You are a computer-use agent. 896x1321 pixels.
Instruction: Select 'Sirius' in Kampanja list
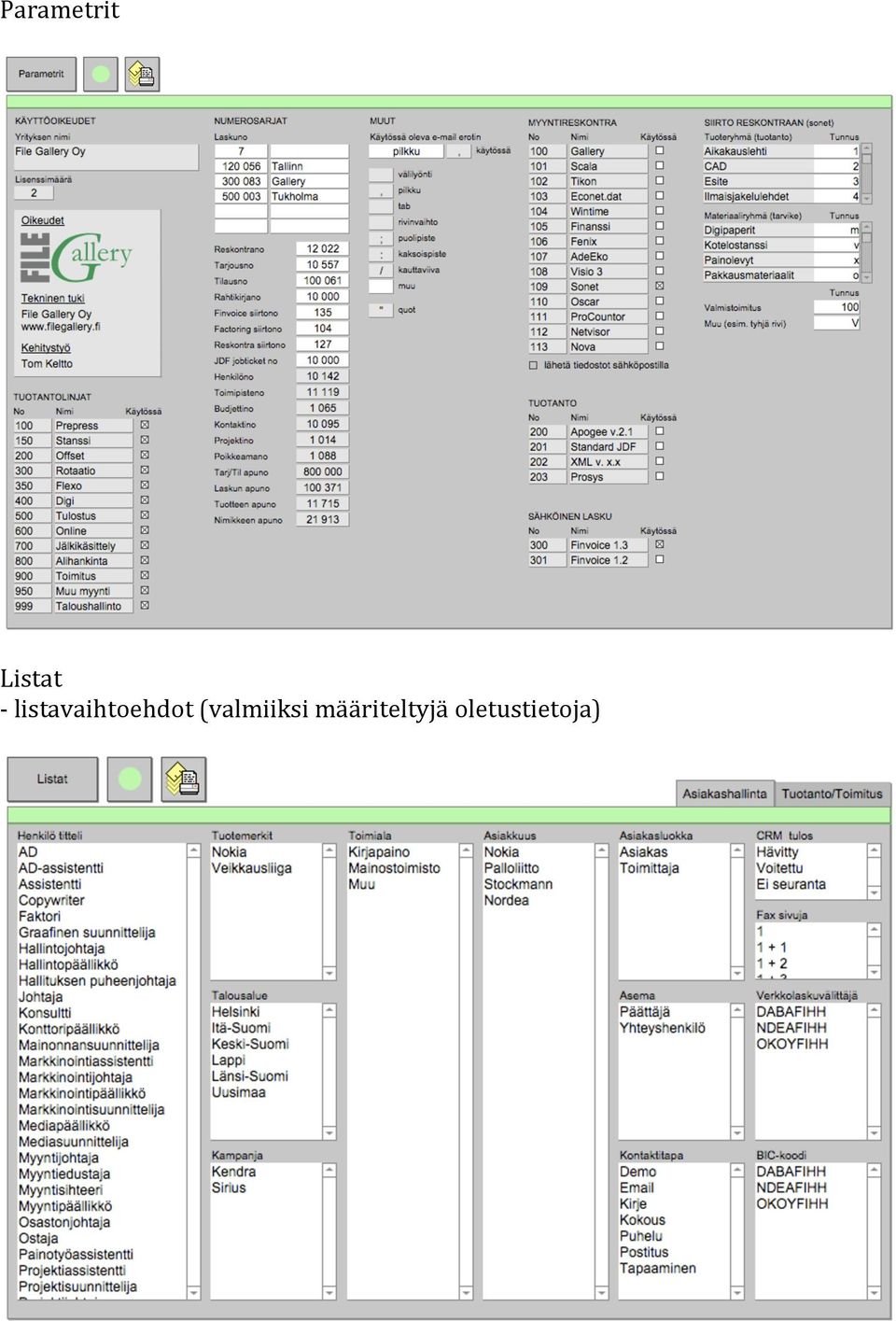(229, 1187)
